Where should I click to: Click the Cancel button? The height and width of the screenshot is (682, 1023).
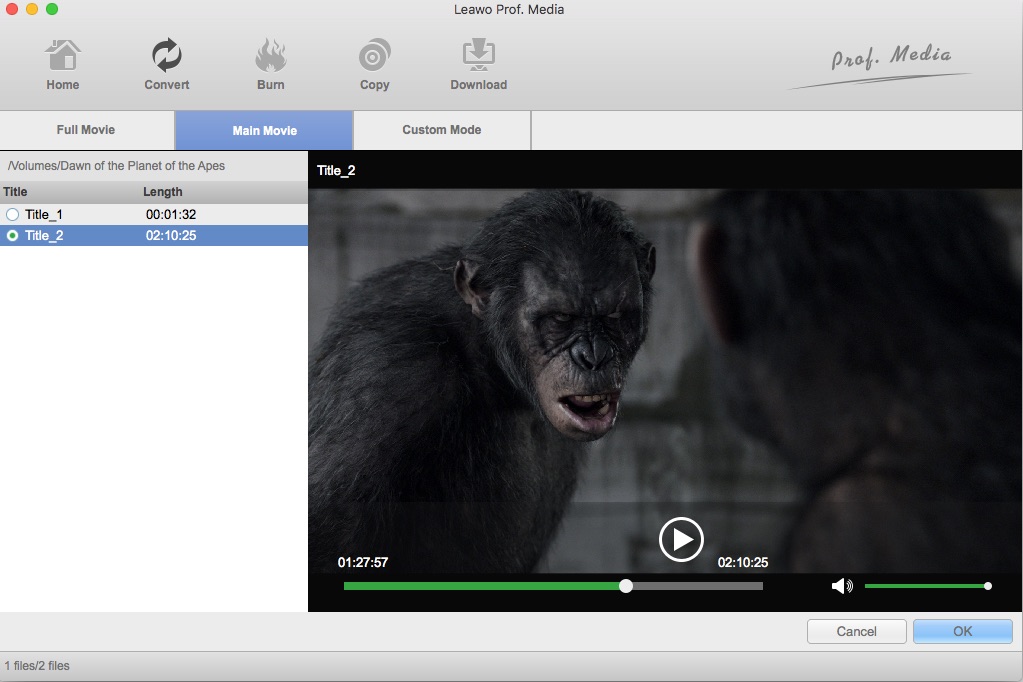point(857,631)
